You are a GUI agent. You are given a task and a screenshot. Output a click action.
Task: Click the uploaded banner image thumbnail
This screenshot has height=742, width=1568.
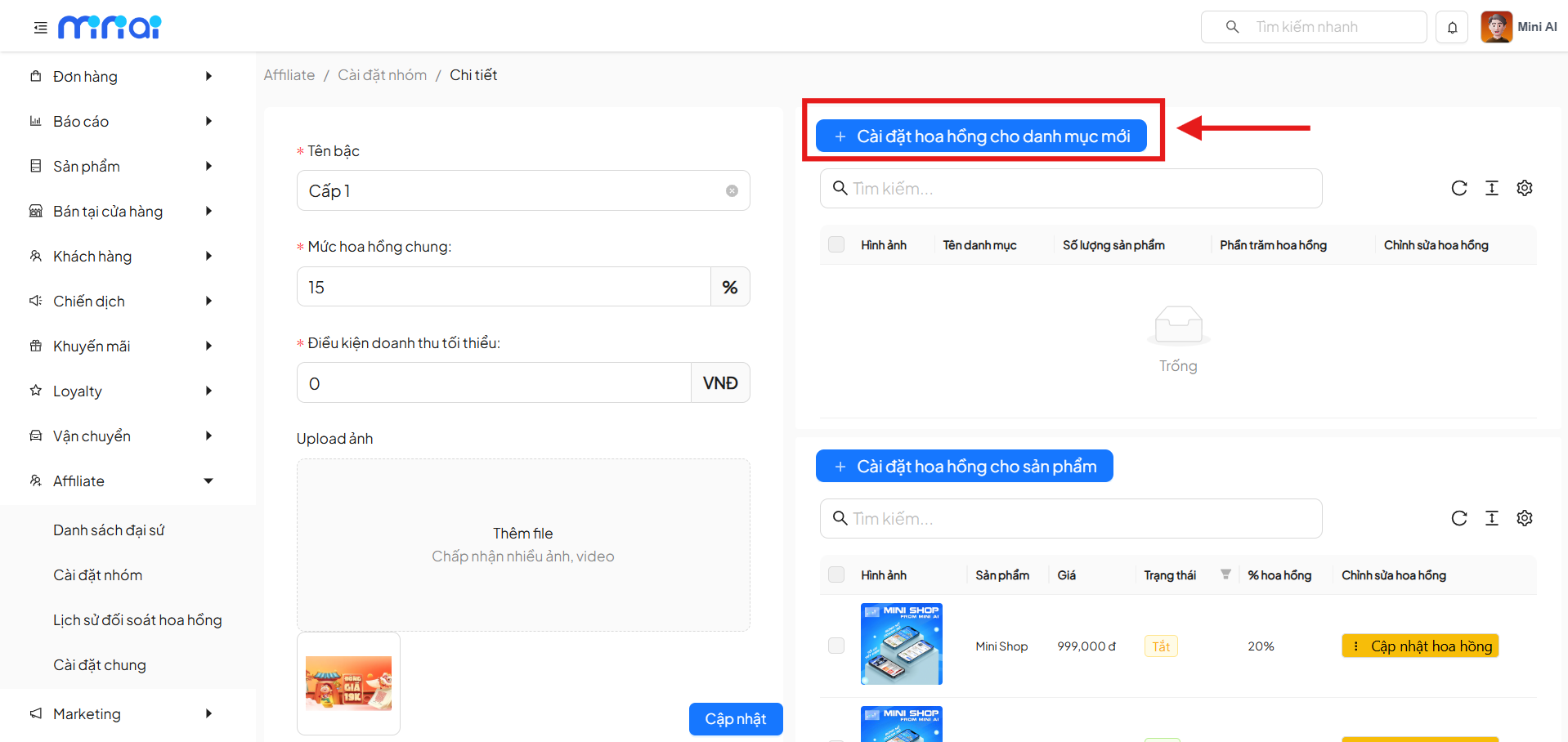tap(348, 683)
